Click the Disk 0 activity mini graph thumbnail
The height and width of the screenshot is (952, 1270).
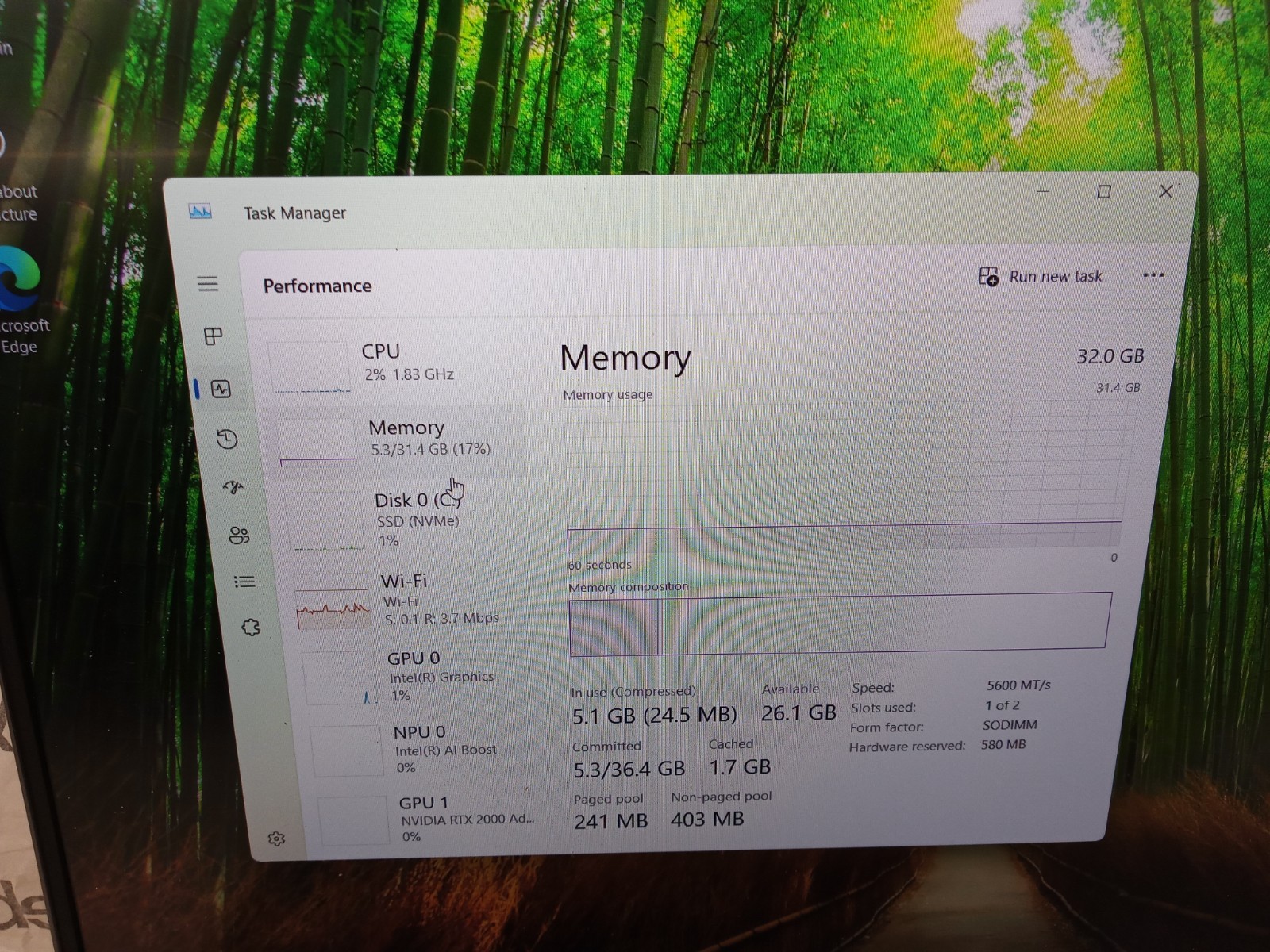click(x=324, y=520)
